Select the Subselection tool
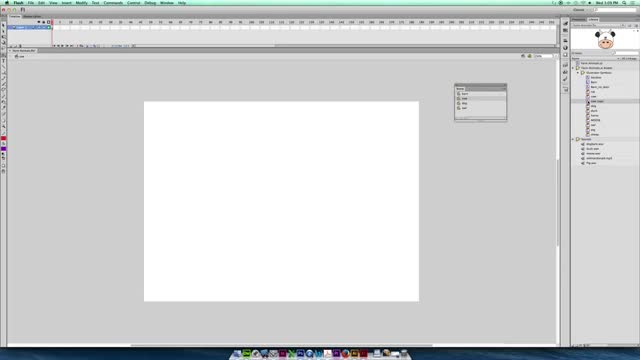This screenshot has height=360, width=640. coord(4,31)
